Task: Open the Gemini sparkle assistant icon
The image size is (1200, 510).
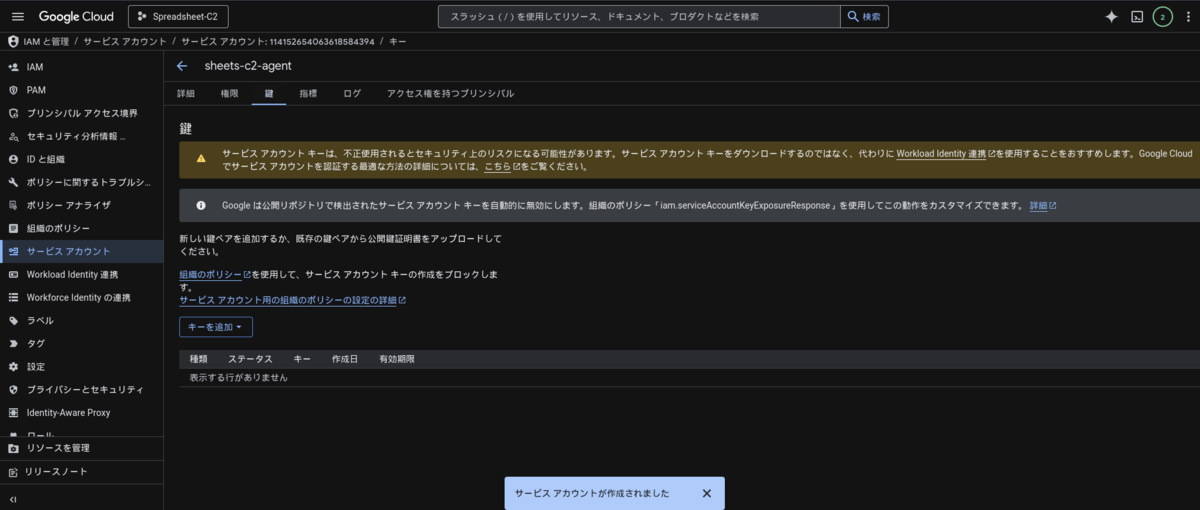Action: pos(1111,17)
